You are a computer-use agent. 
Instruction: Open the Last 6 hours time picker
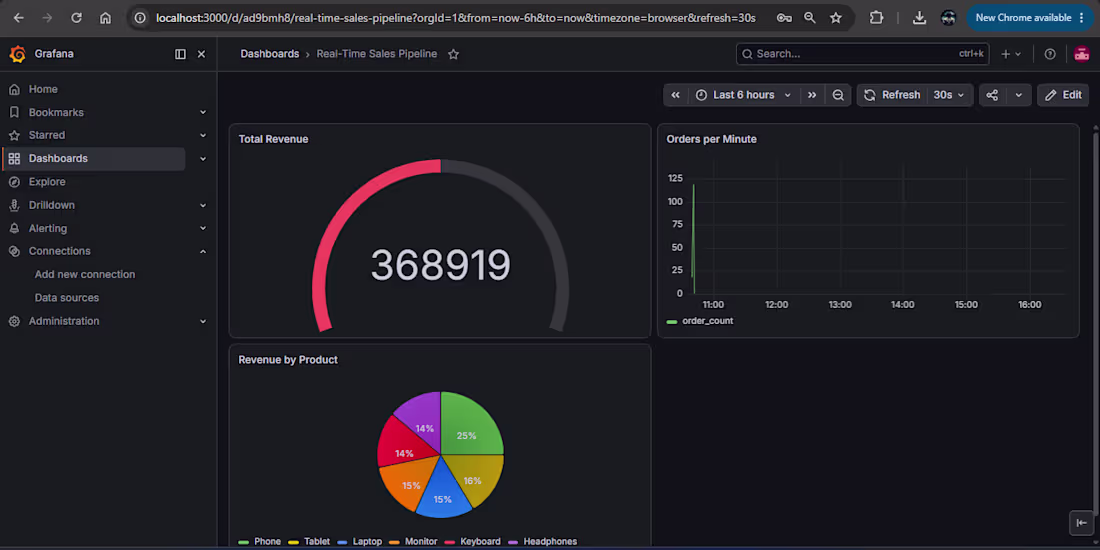(x=744, y=95)
